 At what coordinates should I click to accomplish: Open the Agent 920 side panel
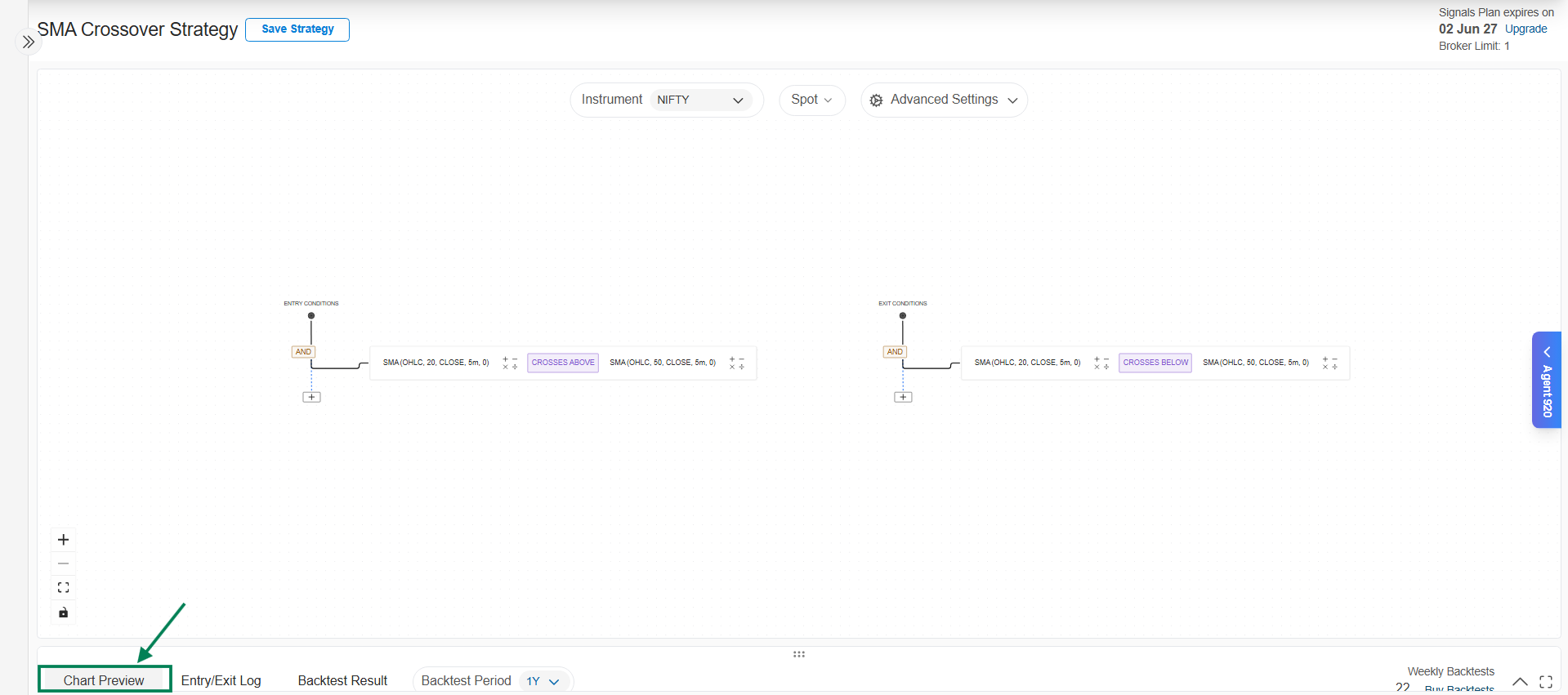click(x=1546, y=380)
